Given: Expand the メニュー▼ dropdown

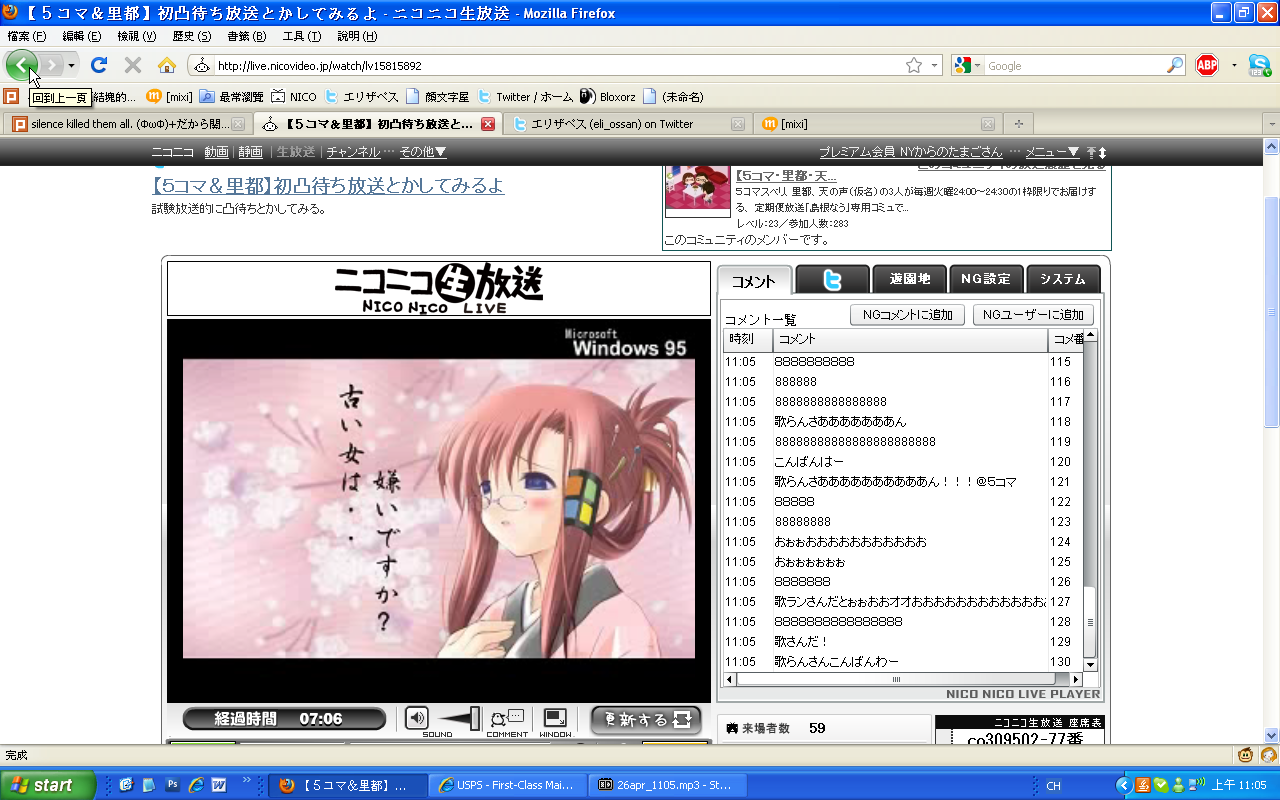Looking at the screenshot, I should (1053, 152).
